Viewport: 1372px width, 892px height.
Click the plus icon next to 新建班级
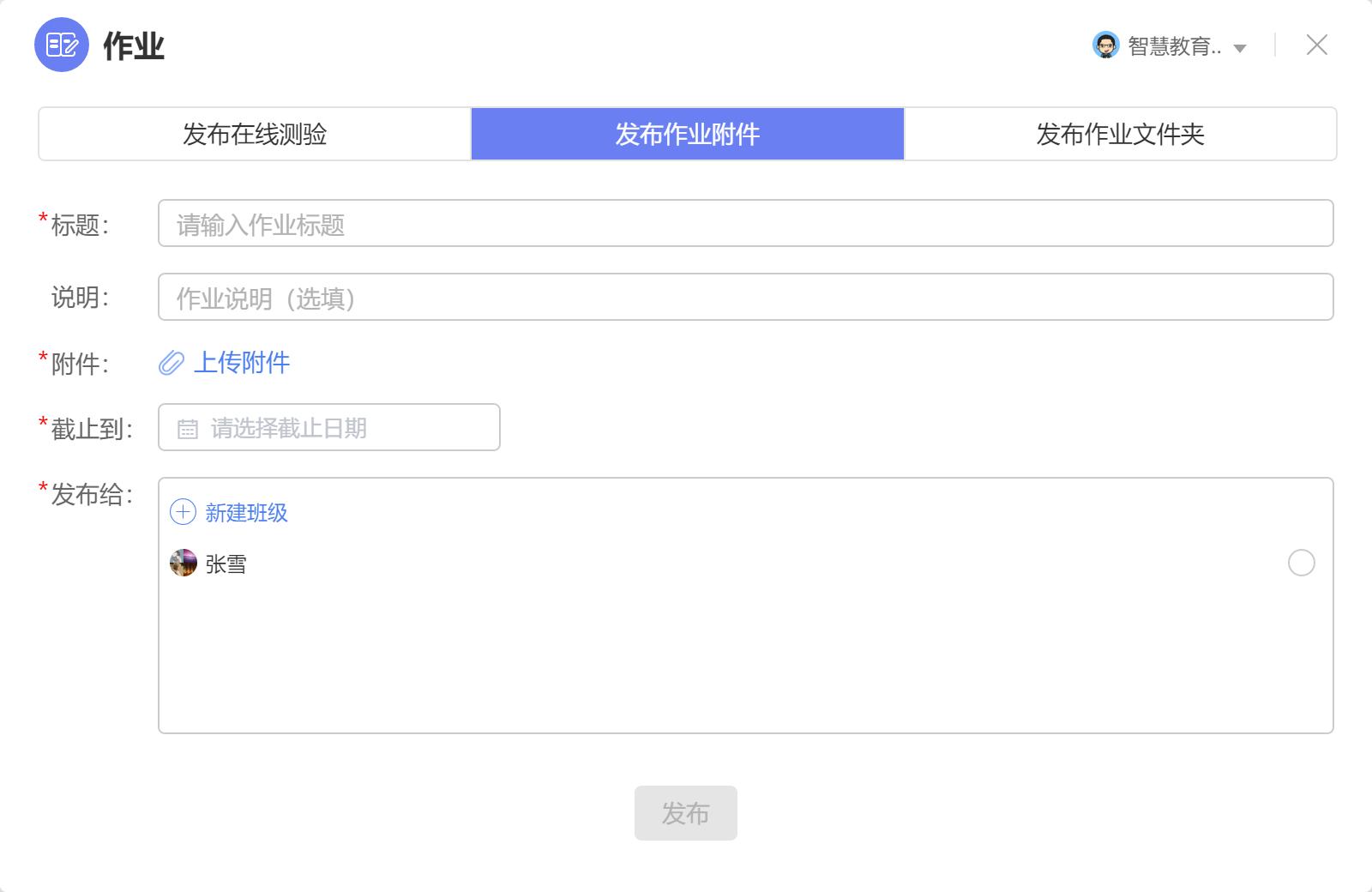tap(182, 513)
